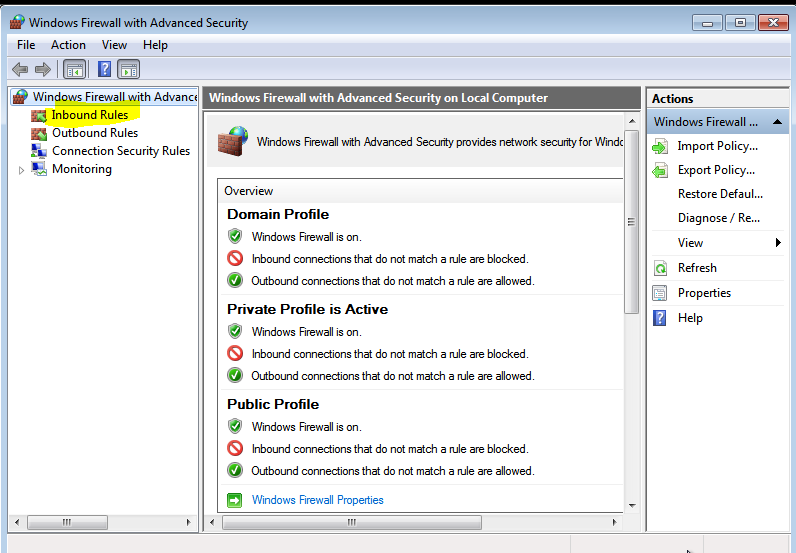796x553 pixels.
Task: Open the View menu in menu bar
Action: pyautogui.click(x=114, y=45)
